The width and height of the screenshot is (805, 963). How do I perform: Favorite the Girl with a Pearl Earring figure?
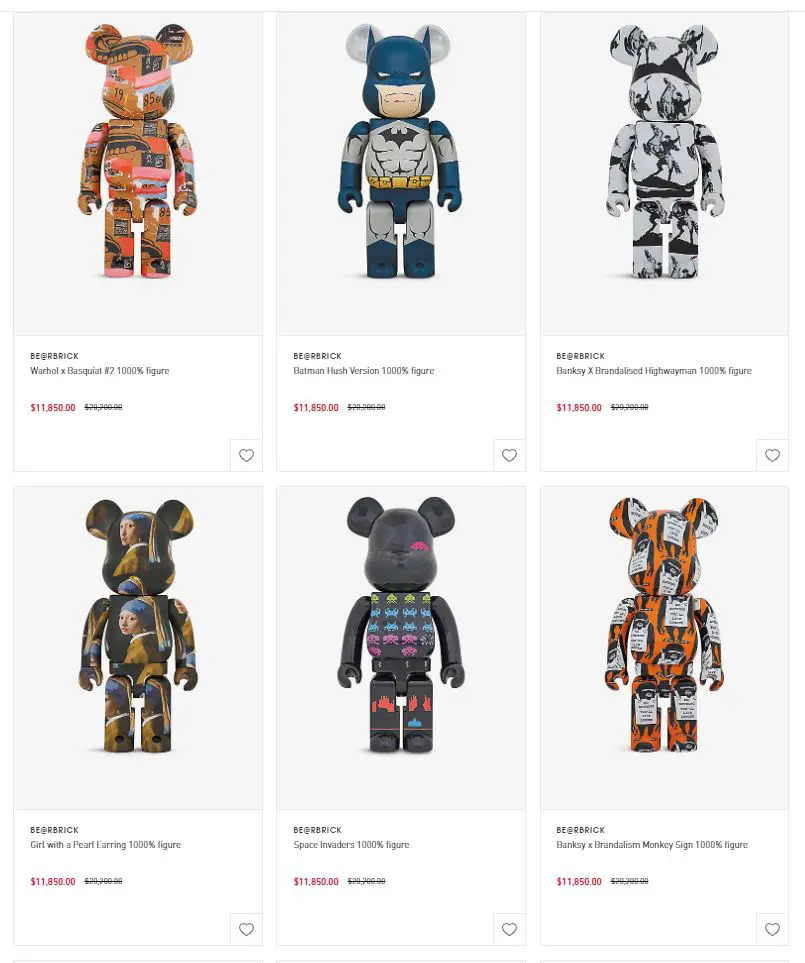(246, 929)
